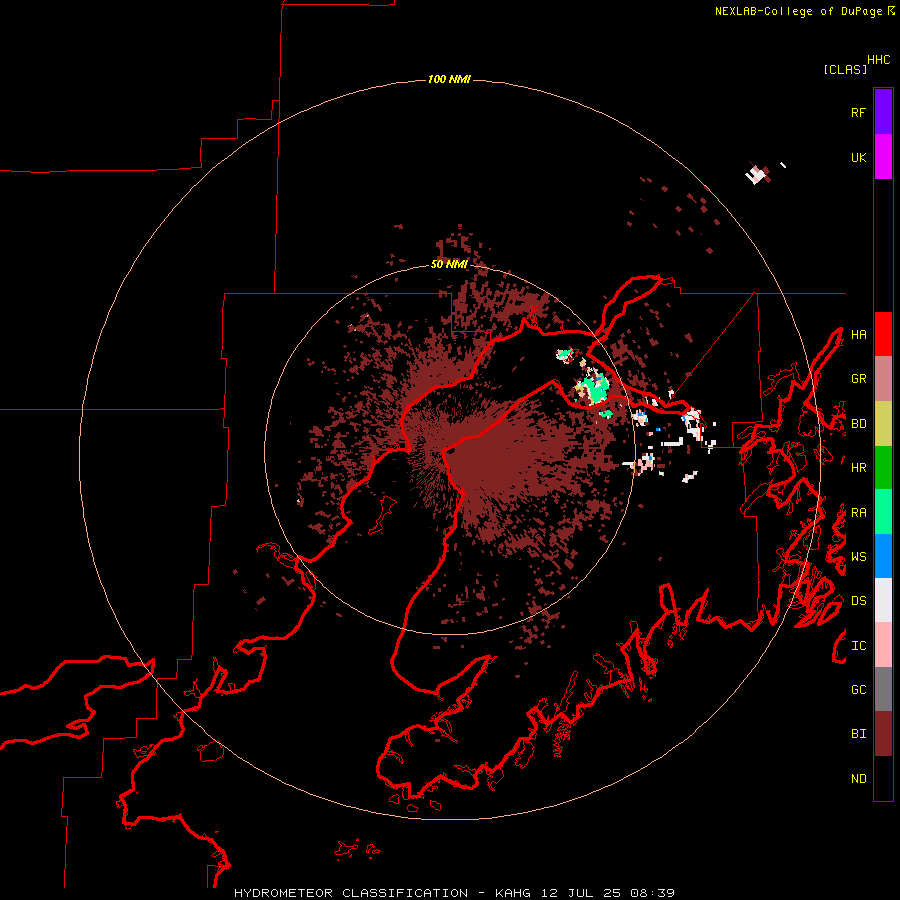This screenshot has width=900, height=900.
Task: Select the GR dusty-pink legend swatch
Action: pyautogui.click(x=883, y=379)
